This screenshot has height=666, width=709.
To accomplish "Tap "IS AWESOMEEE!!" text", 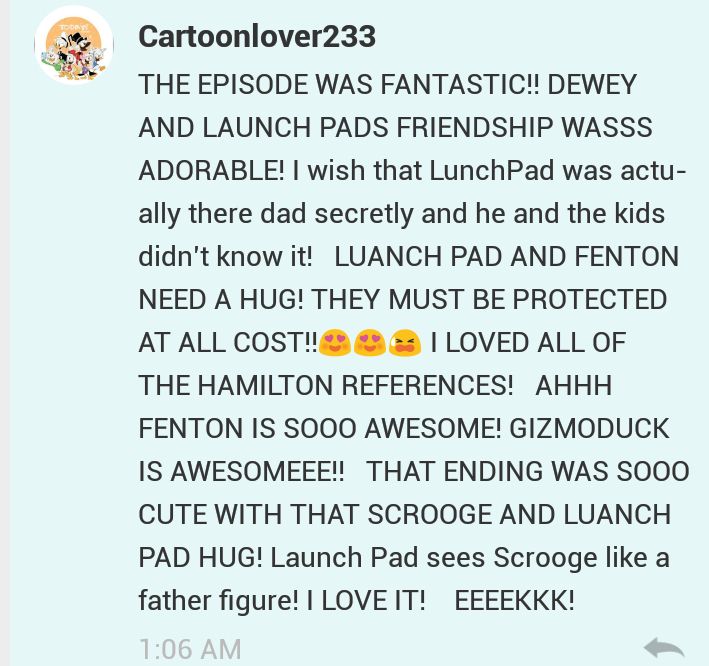I will (x=241, y=472).
